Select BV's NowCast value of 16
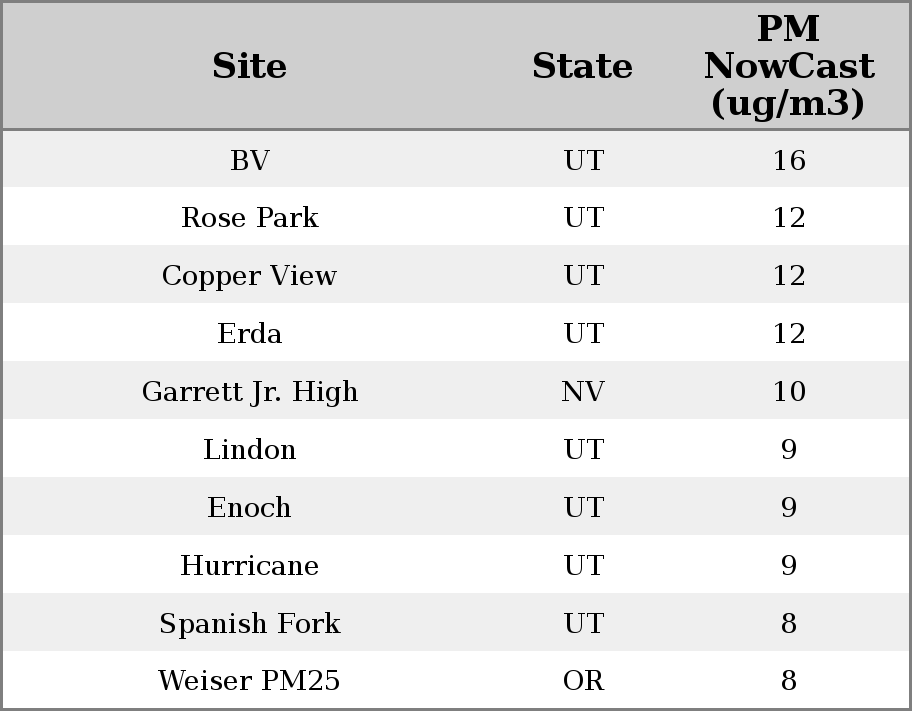 point(788,160)
